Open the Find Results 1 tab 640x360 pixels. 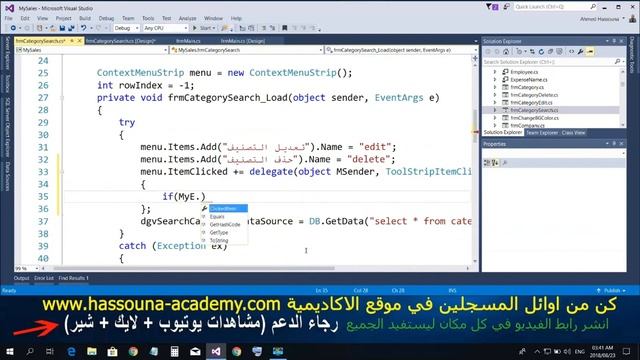pos(73,278)
